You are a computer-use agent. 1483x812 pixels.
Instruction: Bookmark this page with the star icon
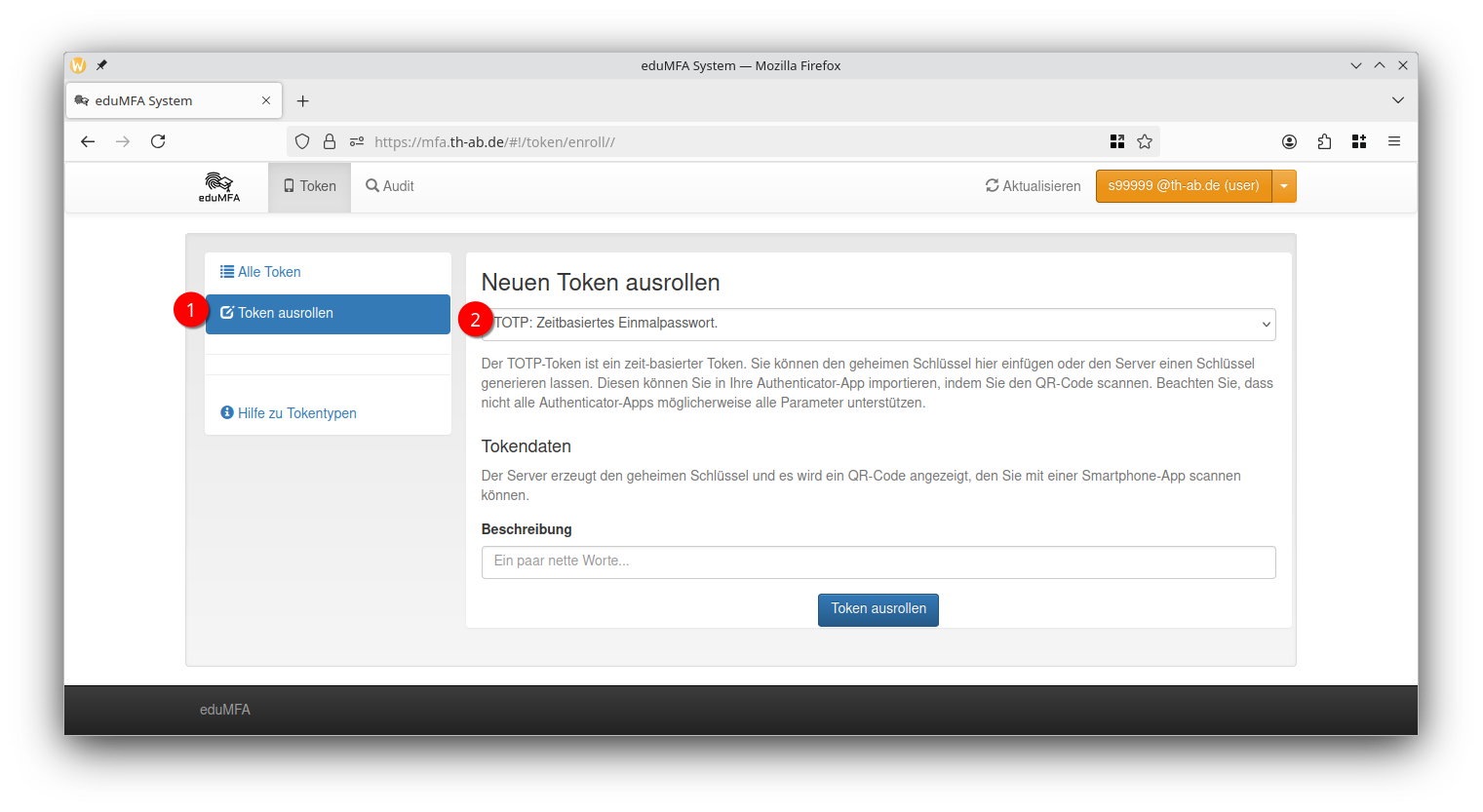tap(1145, 141)
